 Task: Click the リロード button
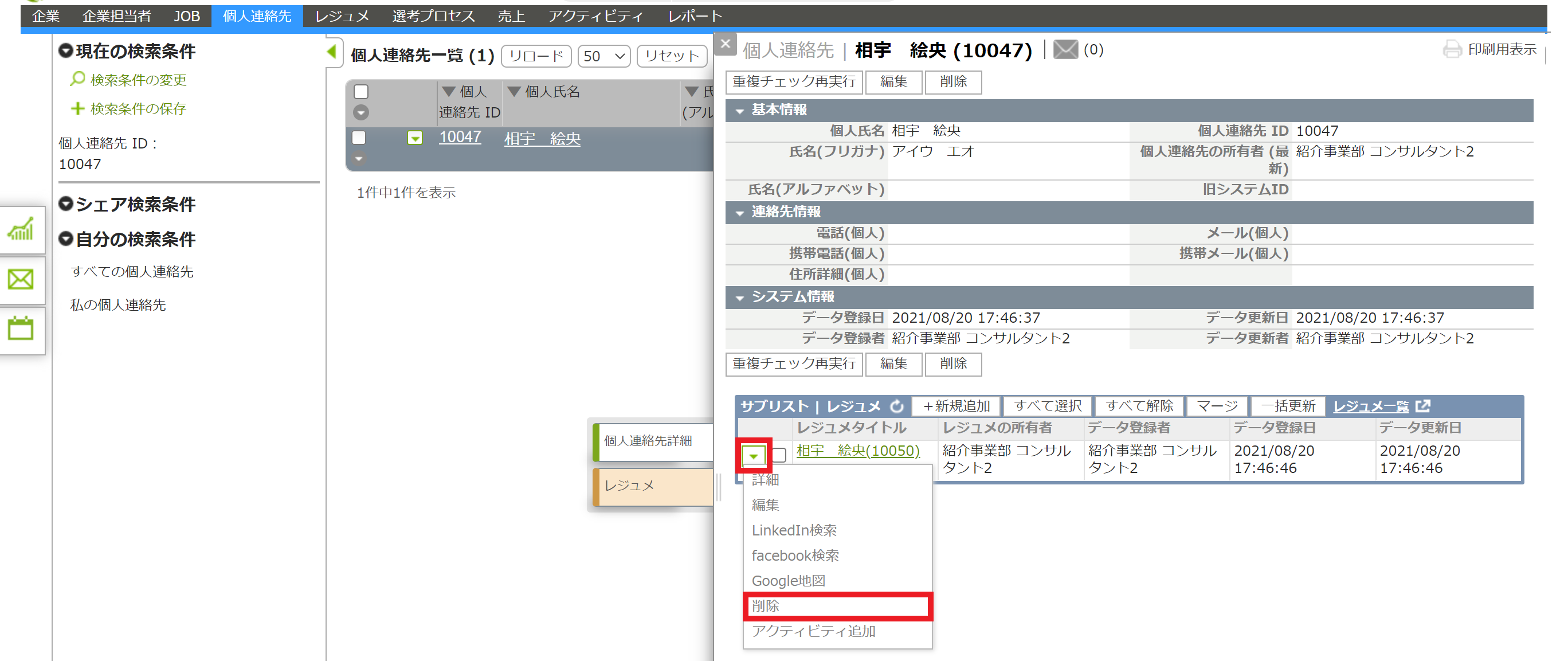(536, 57)
